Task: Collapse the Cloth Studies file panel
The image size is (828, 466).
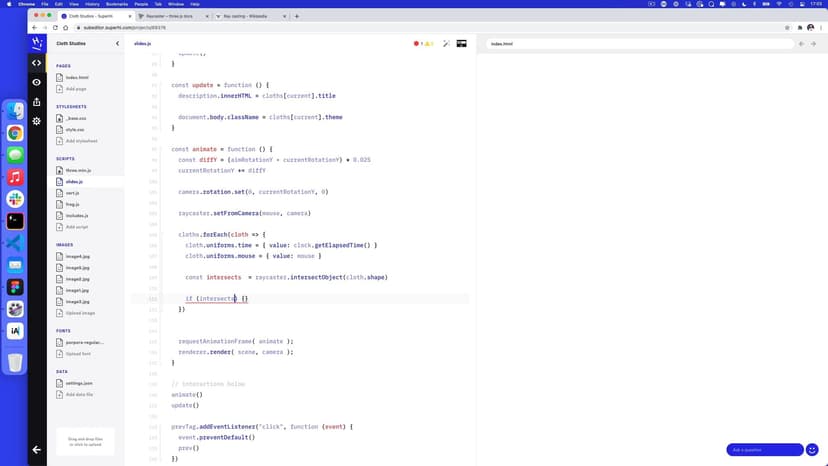Action: [x=117, y=44]
